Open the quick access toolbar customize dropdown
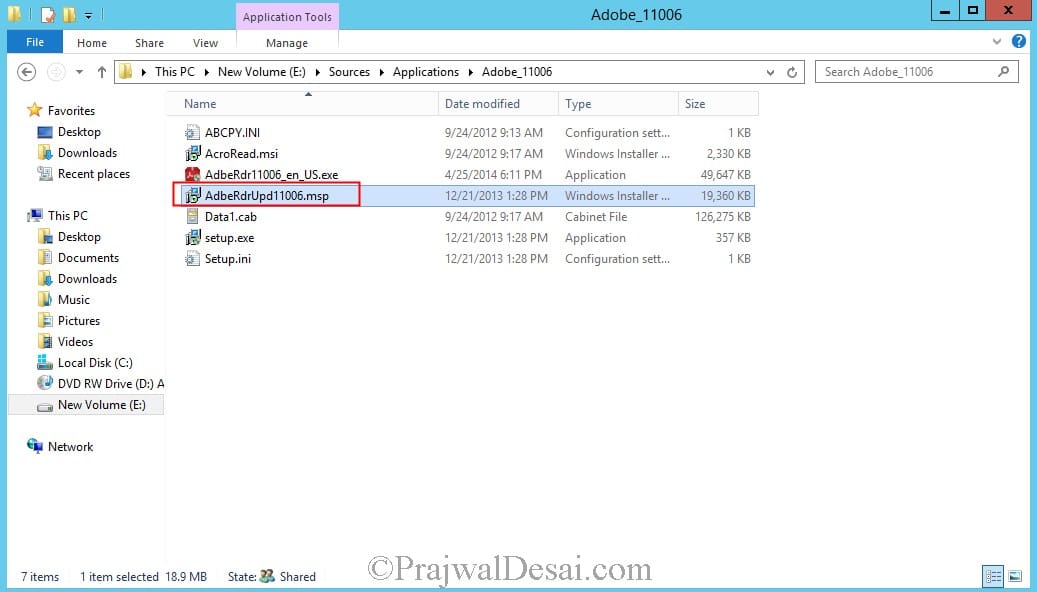1037x592 pixels. point(88,15)
